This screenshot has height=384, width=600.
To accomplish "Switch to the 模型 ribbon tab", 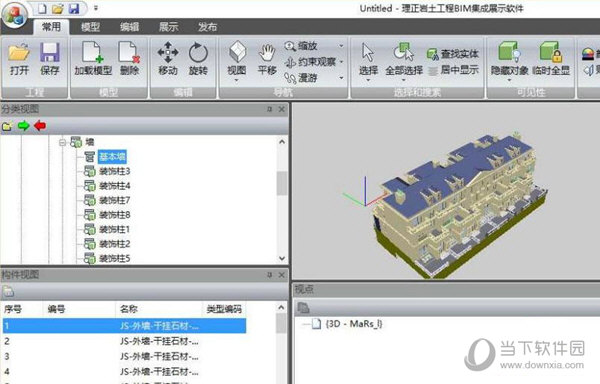I will [91, 27].
